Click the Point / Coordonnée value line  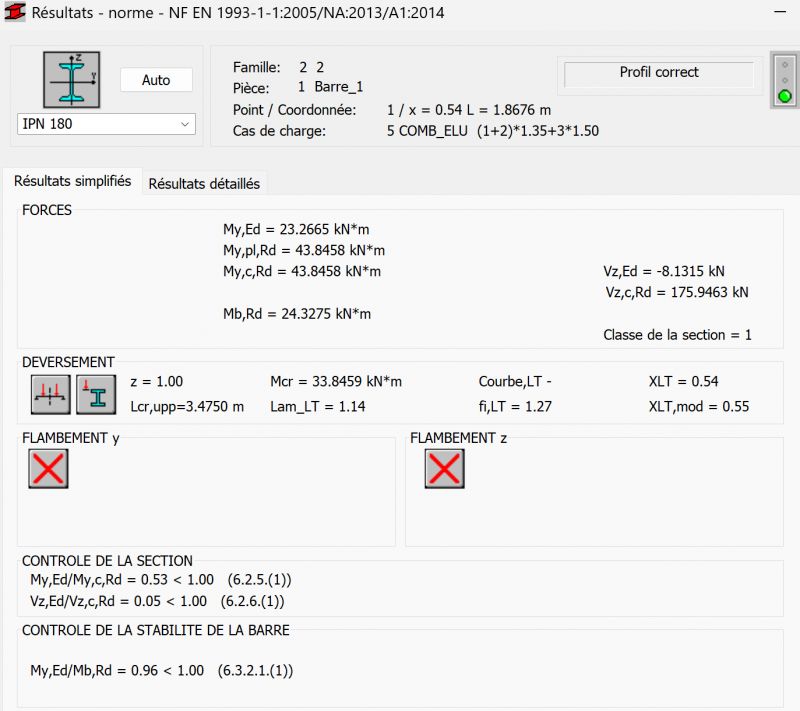click(x=469, y=110)
